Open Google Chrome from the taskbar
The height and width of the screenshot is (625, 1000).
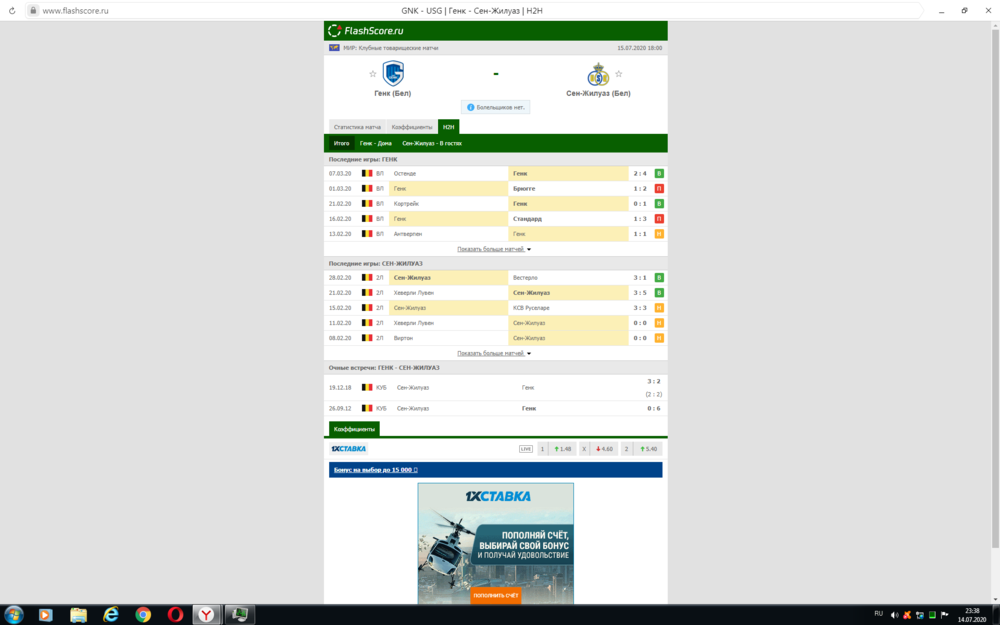(143, 615)
